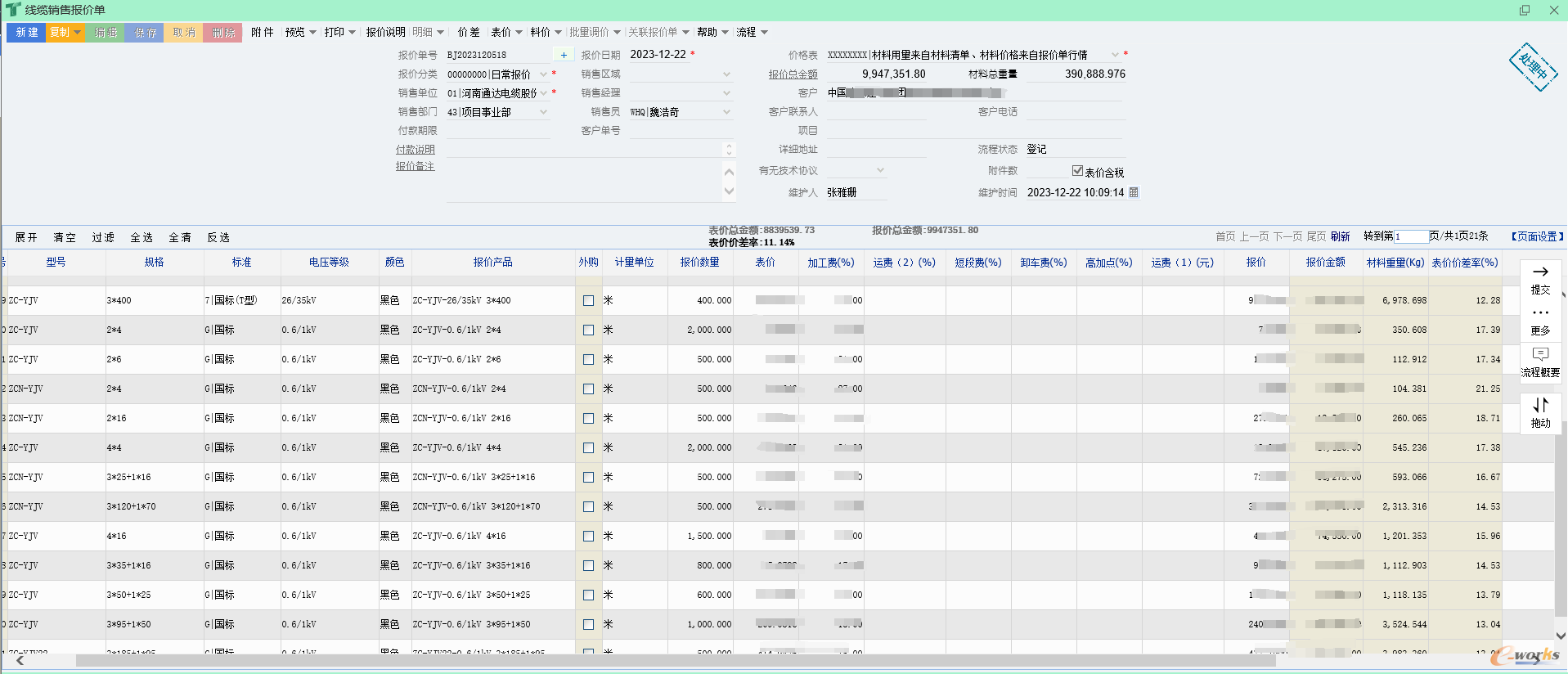This screenshot has width=1568, height=674.
Task: Expand the 报价分类 dropdown
Action: click(x=543, y=74)
